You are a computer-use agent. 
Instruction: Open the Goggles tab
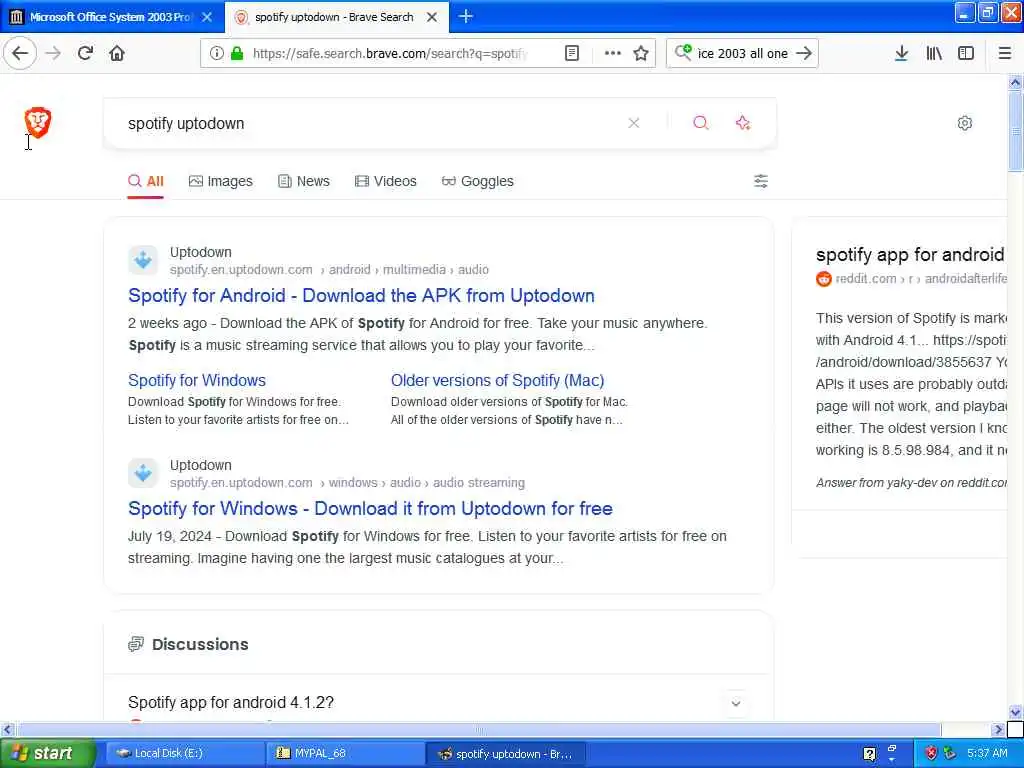(477, 181)
